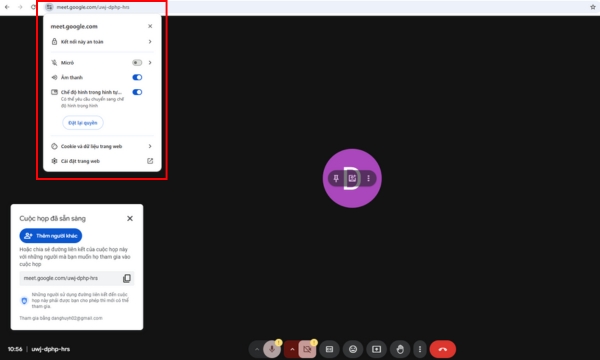Open more options in call toolbar
The image size is (600, 360).
tap(420, 349)
